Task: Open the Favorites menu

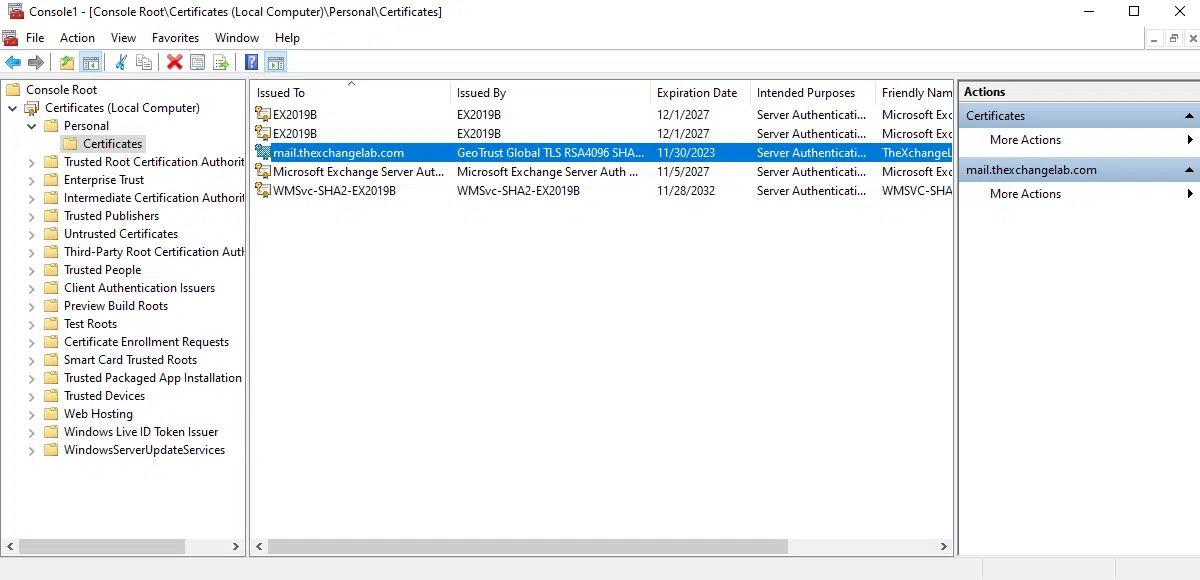Action: [175, 38]
